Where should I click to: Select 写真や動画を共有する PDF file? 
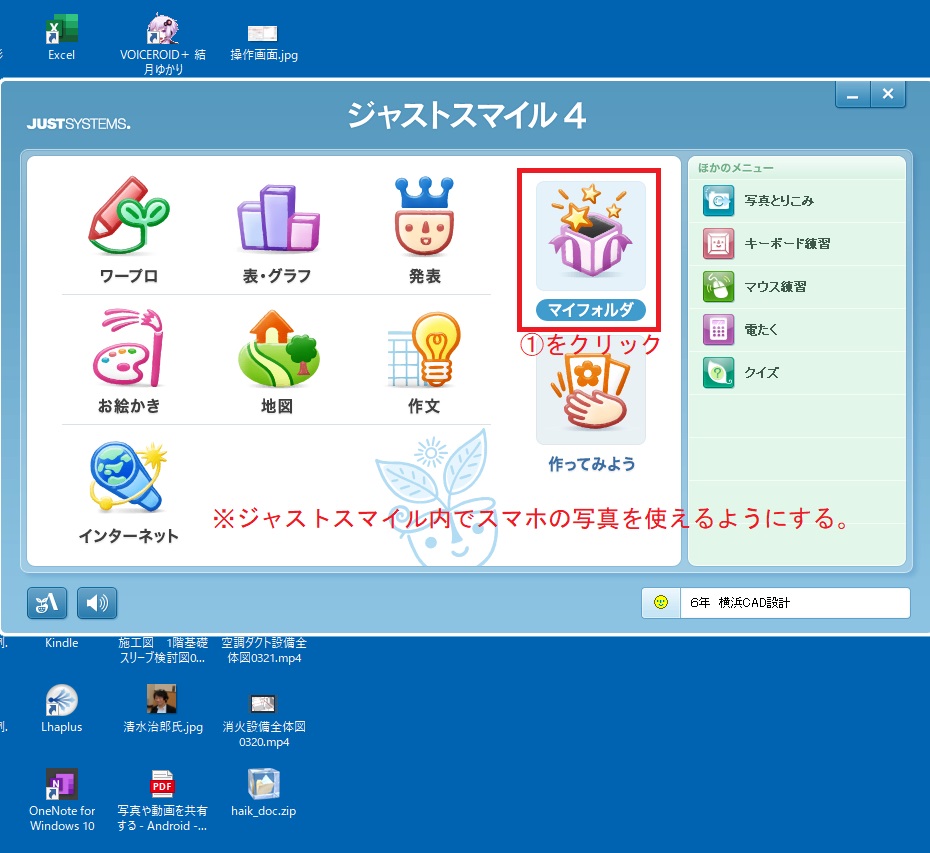click(x=162, y=800)
